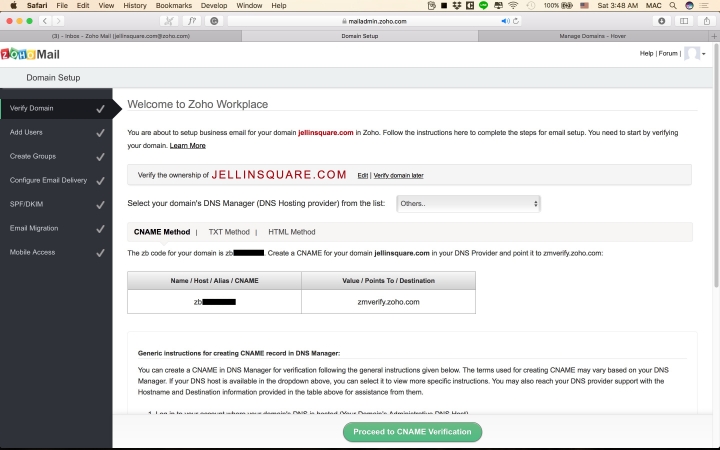This screenshot has width=720, height=450.
Task: Click Verify domain later link
Action: [399, 175]
